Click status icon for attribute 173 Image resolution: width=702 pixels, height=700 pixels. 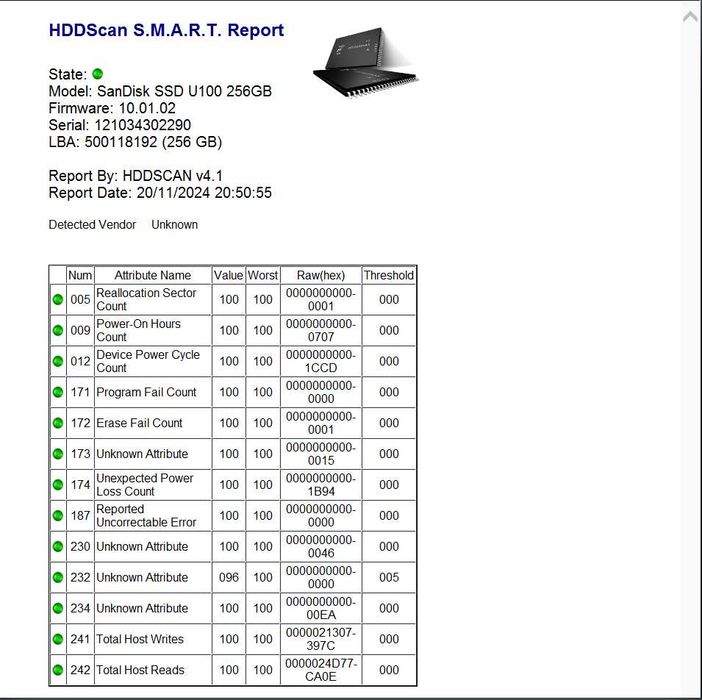(x=58, y=454)
